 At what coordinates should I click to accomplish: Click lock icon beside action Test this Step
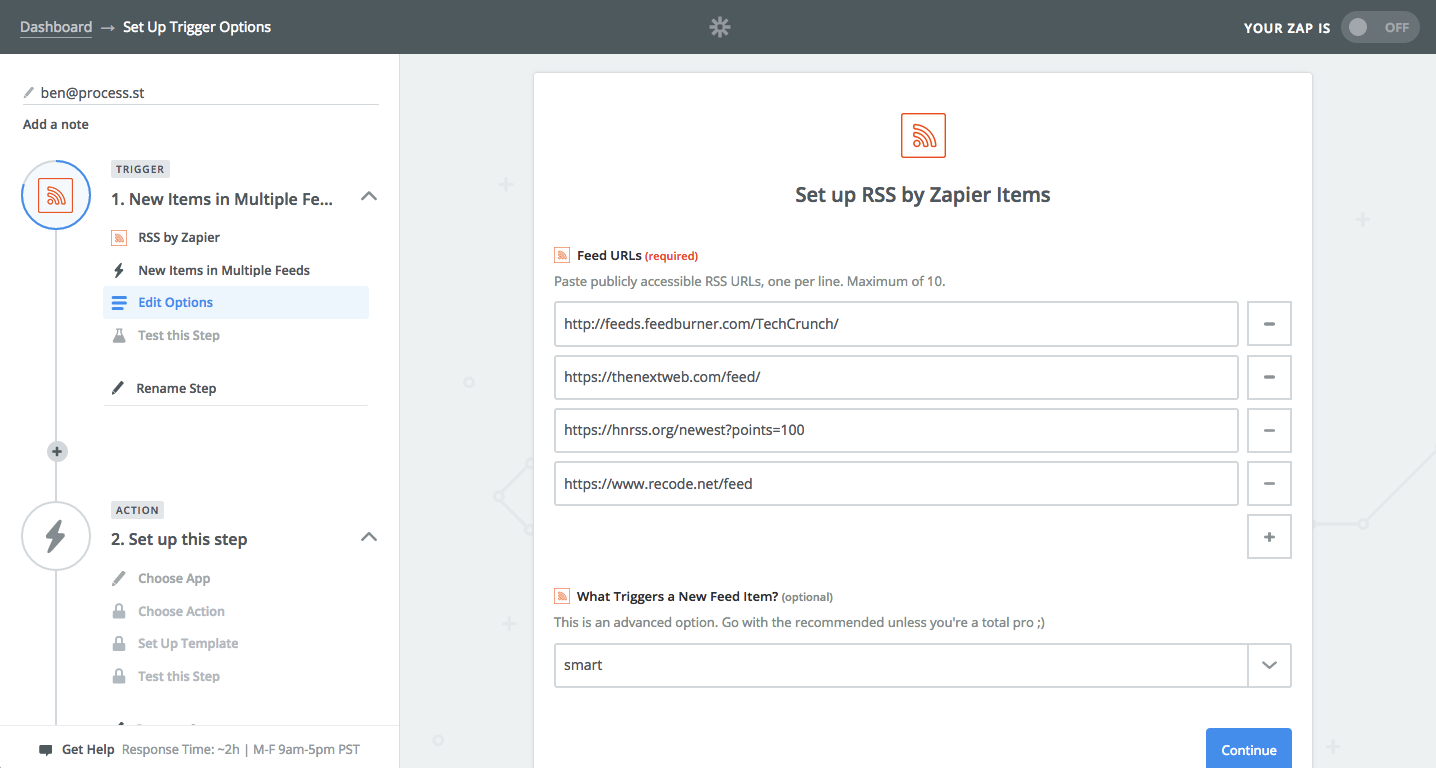pos(119,676)
